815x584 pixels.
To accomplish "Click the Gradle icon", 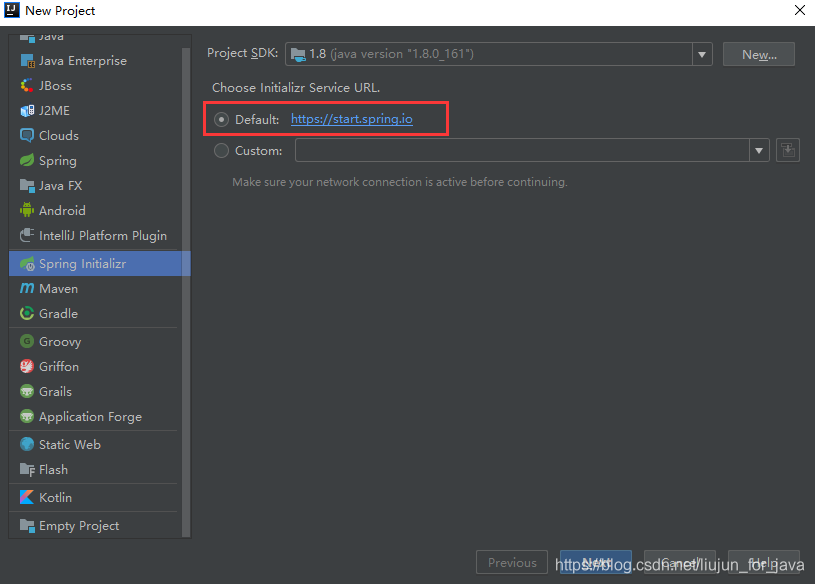I will pos(27,313).
